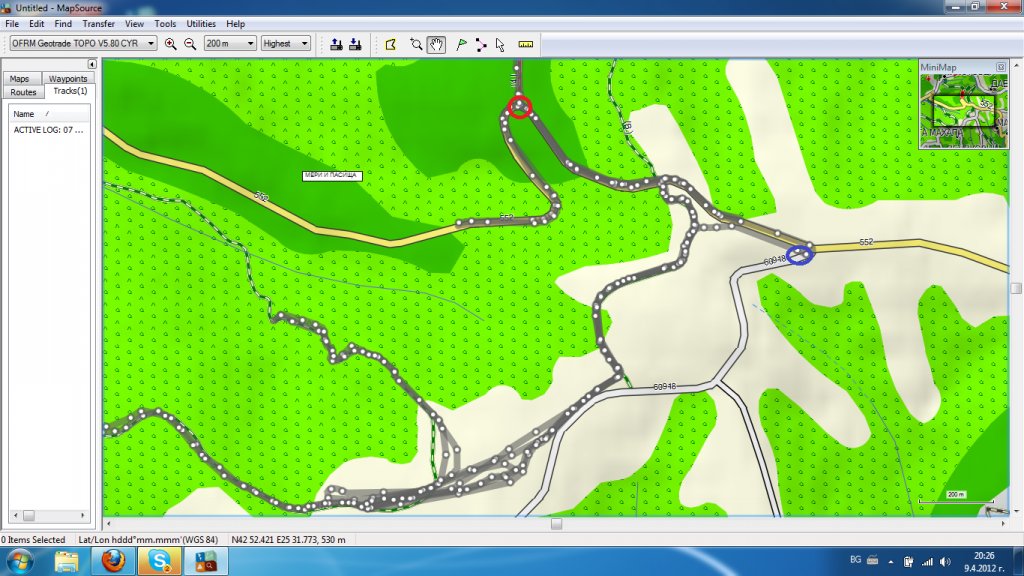Click the map scroll up arrow
This screenshot has height=576, width=1024.
pos(1016,65)
